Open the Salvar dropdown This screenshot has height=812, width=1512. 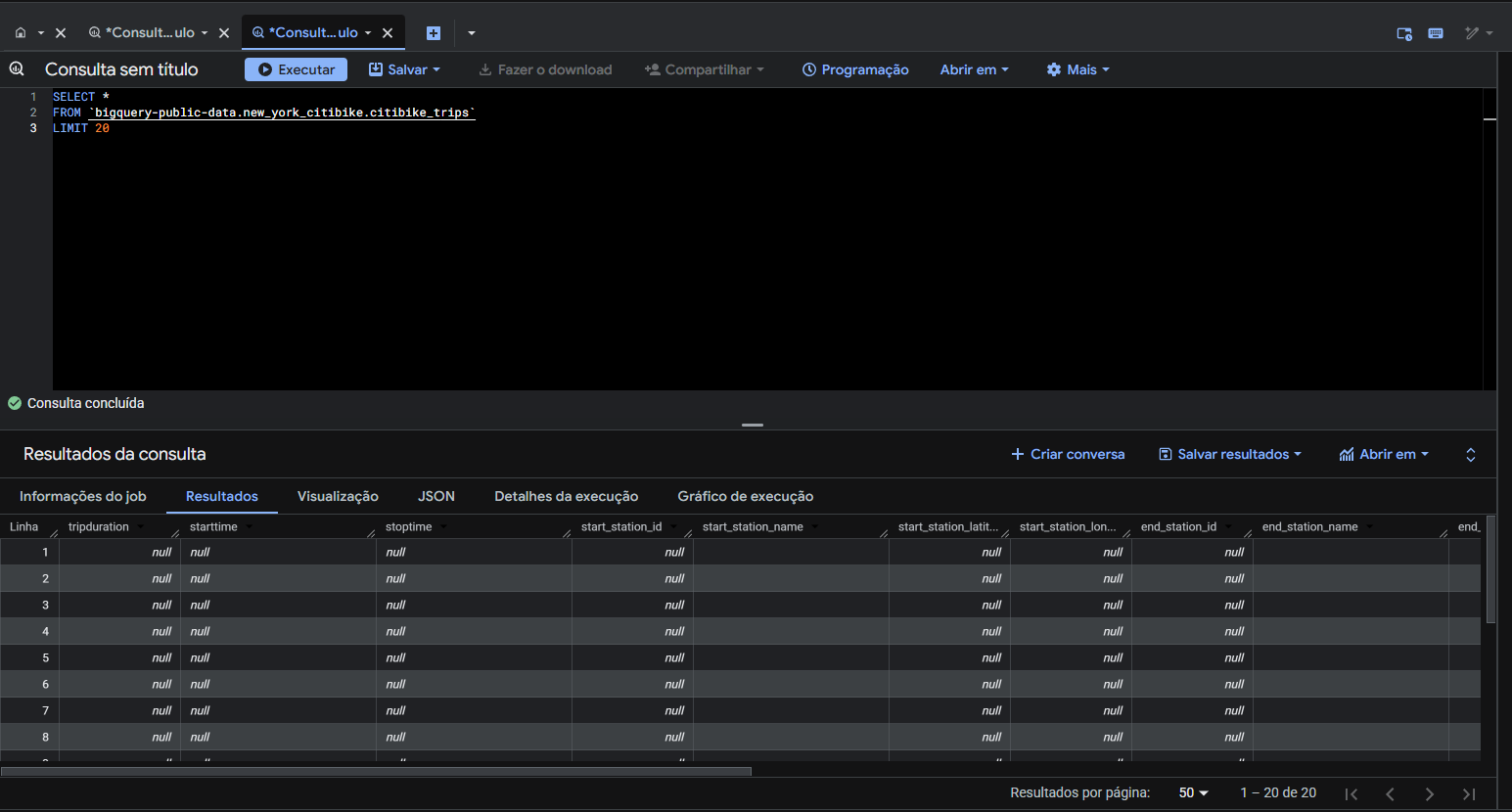[404, 69]
